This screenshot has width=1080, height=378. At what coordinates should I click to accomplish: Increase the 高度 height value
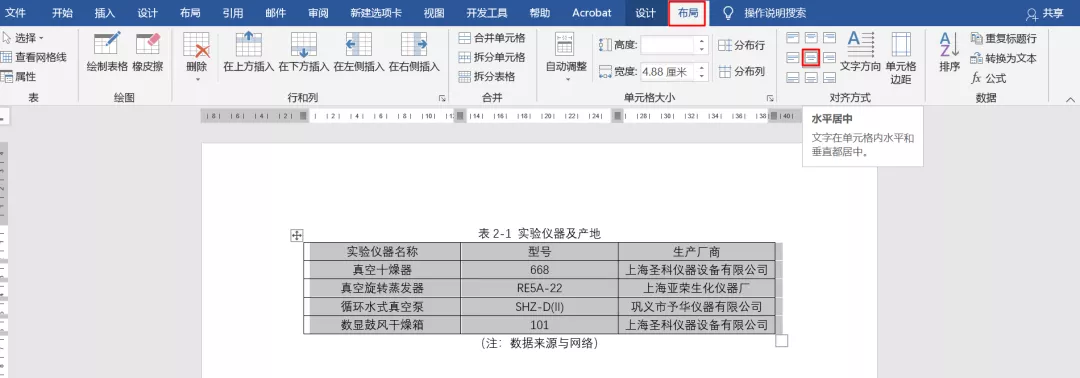[702, 41]
